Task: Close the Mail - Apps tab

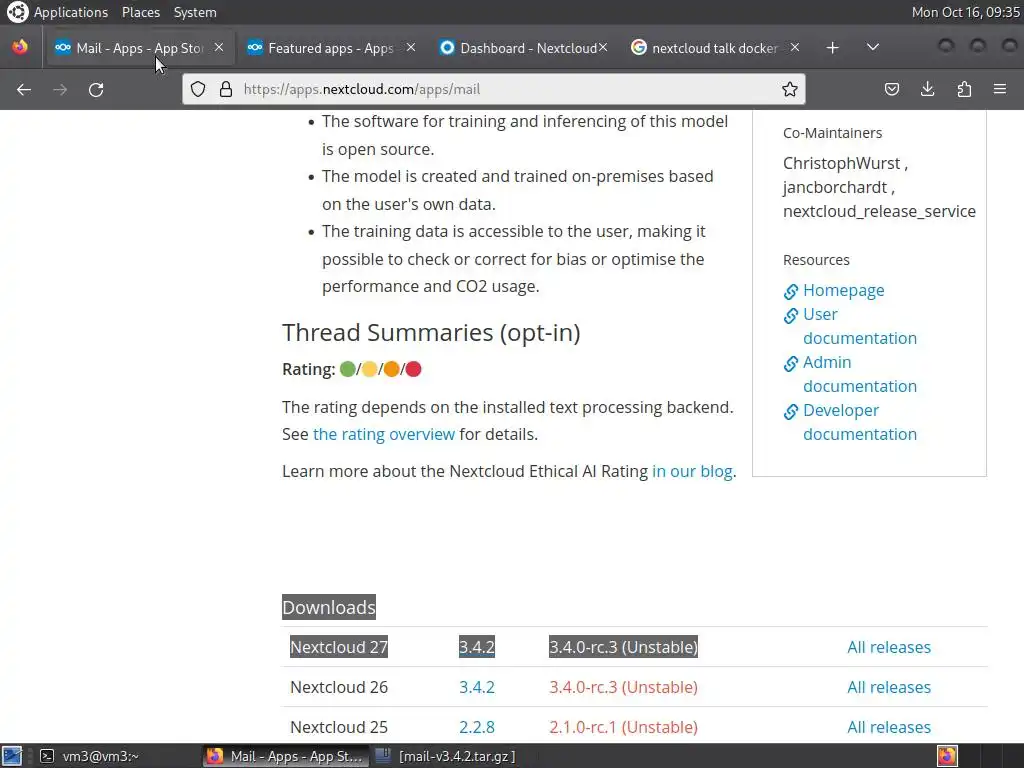Action: click(x=219, y=47)
